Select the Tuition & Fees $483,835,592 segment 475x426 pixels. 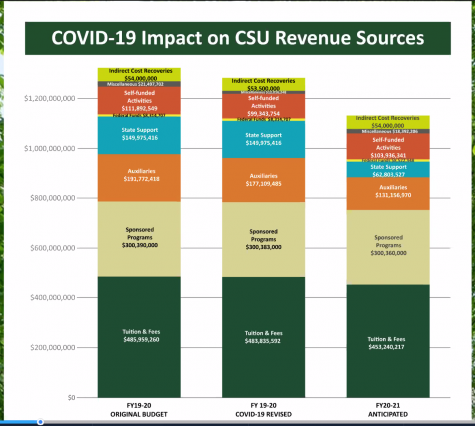tap(263, 337)
